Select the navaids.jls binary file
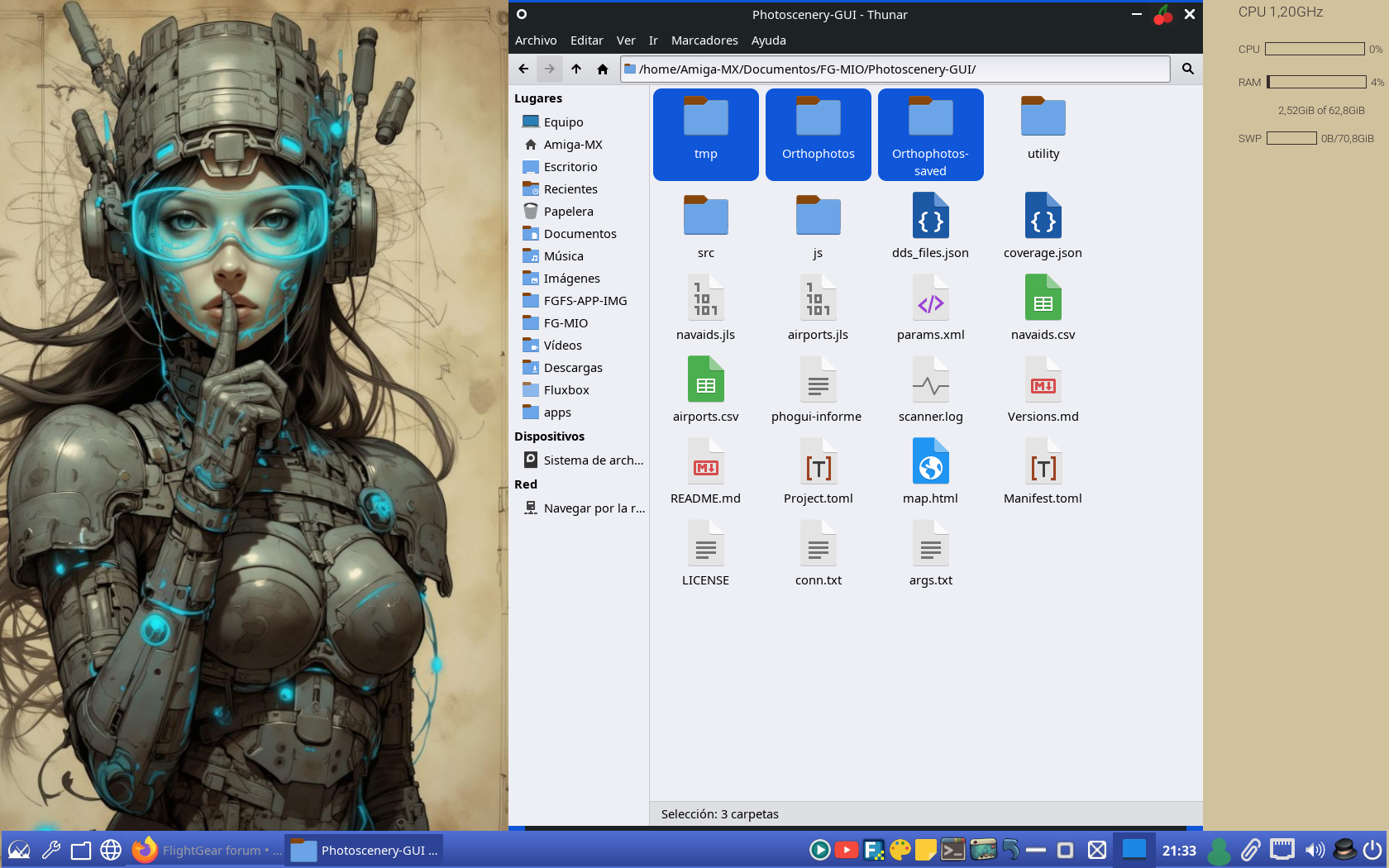The height and width of the screenshot is (868, 1389). (705, 308)
